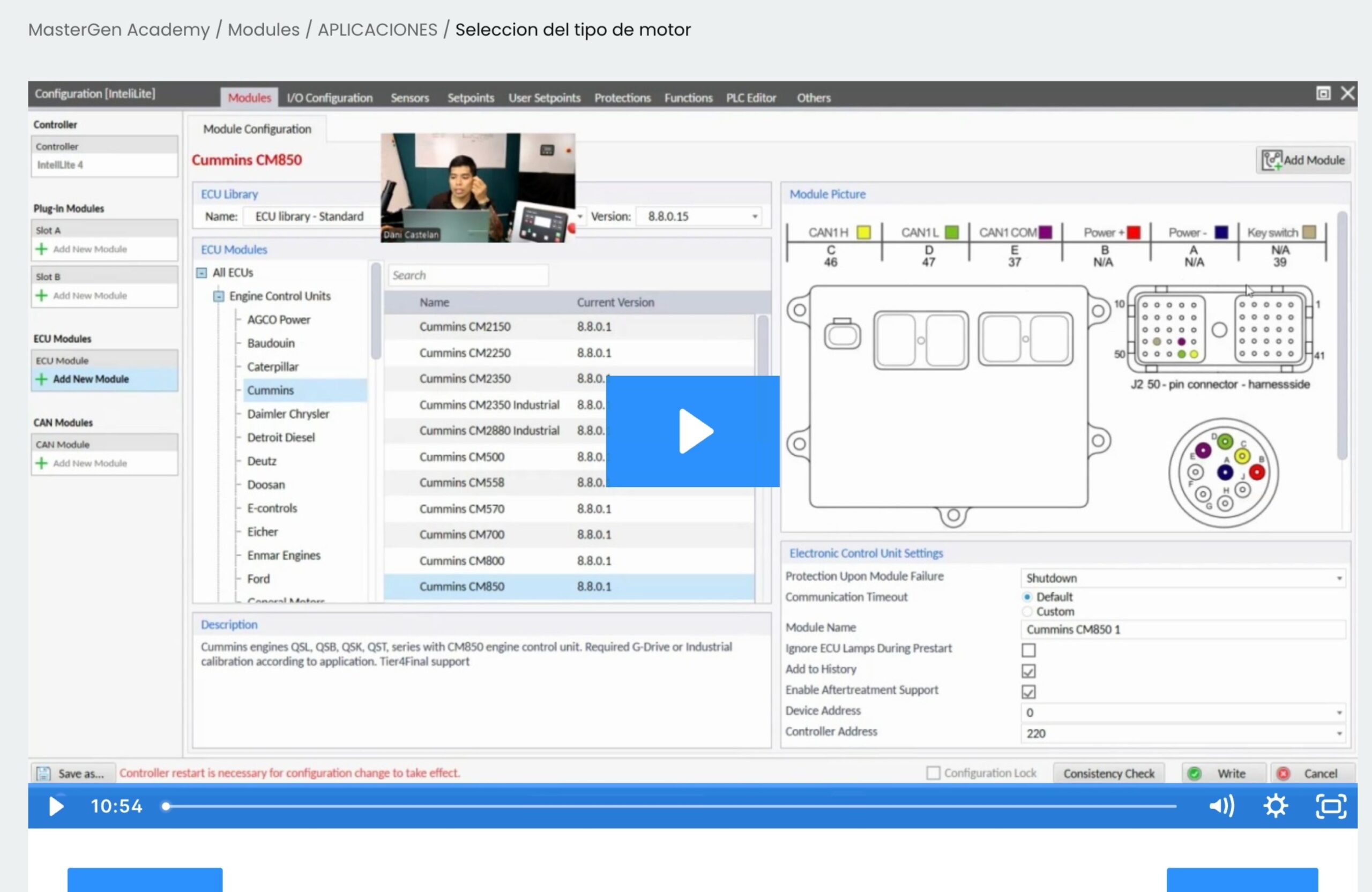This screenshot has width=1372, height=892.
Task: Click the ECU Modules Search field
Action: click(468, 275)
